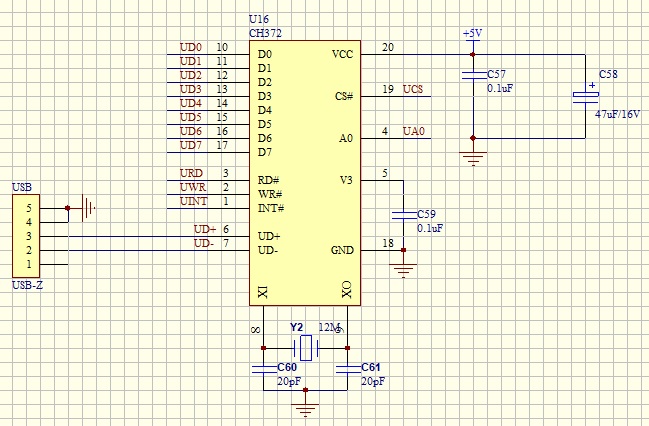Image resolution: width=649 pixels, height=426 pixels.
Task: Click the C60 designator label
Action: click(x=287, y=367)
